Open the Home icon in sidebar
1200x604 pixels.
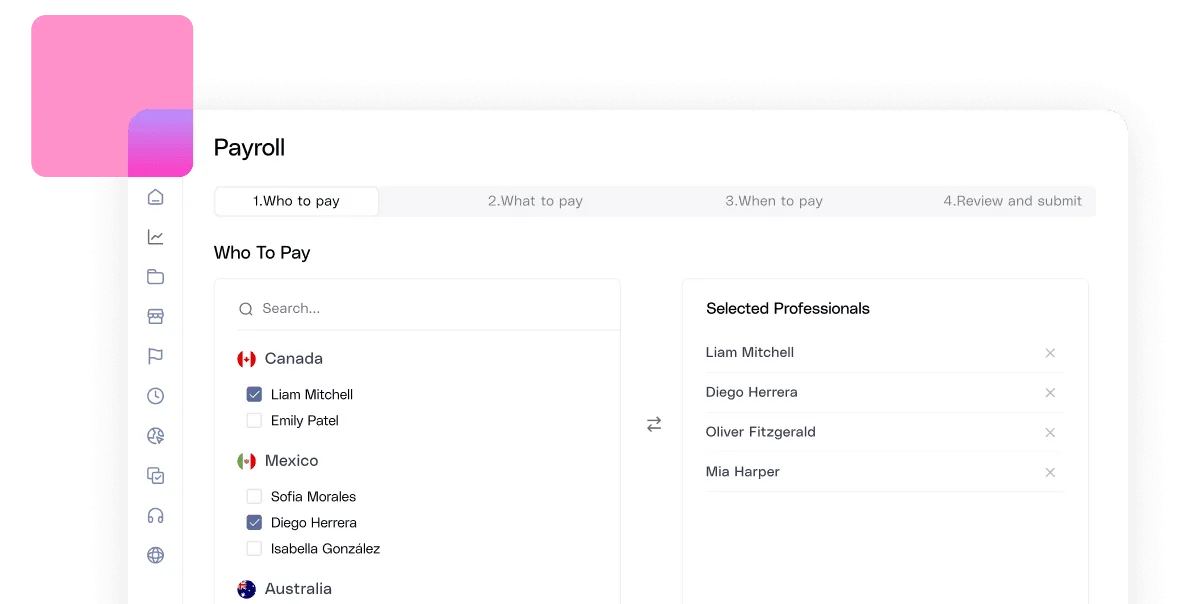155,197
